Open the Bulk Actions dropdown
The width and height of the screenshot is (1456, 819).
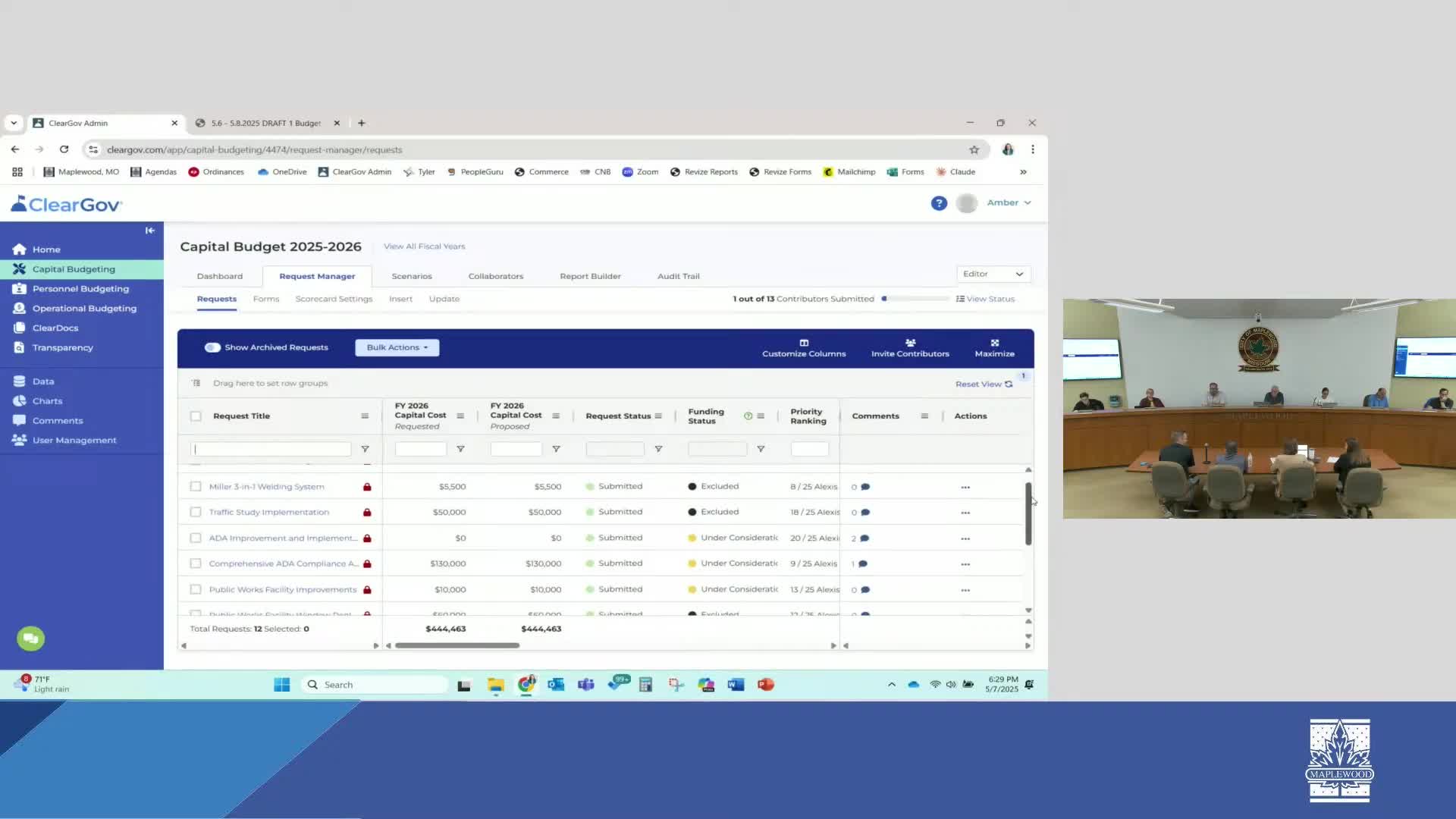tap(397, 347)
